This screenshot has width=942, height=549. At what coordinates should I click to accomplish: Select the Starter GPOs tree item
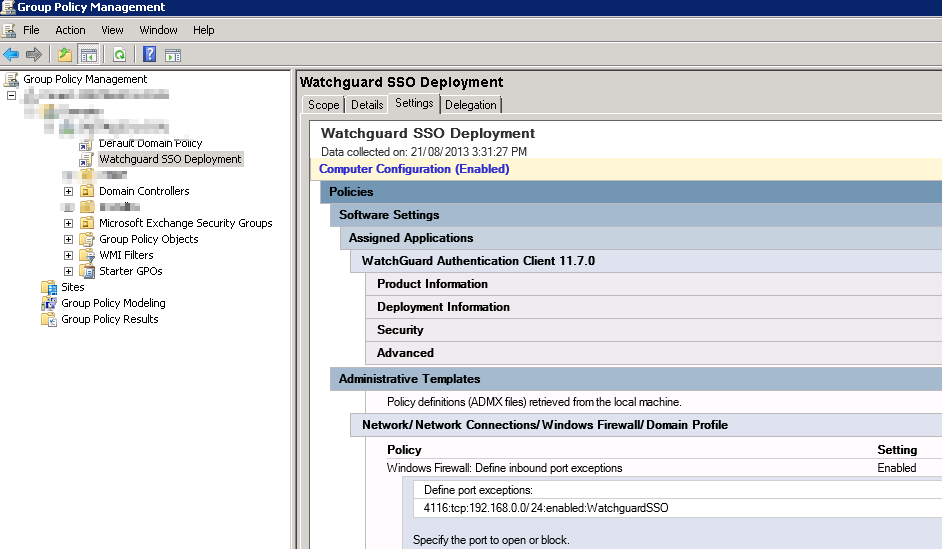point(131,271)
